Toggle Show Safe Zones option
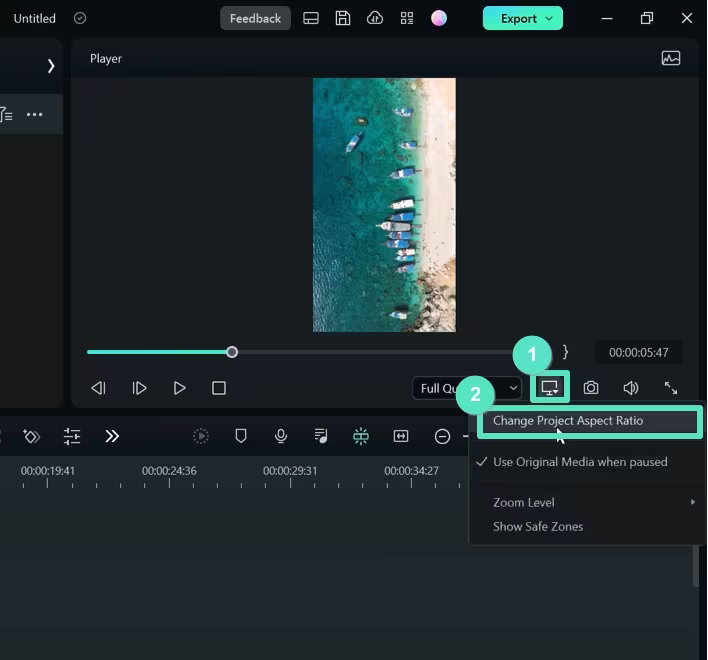This screenshot has height=660, width=708. [538, 526]
